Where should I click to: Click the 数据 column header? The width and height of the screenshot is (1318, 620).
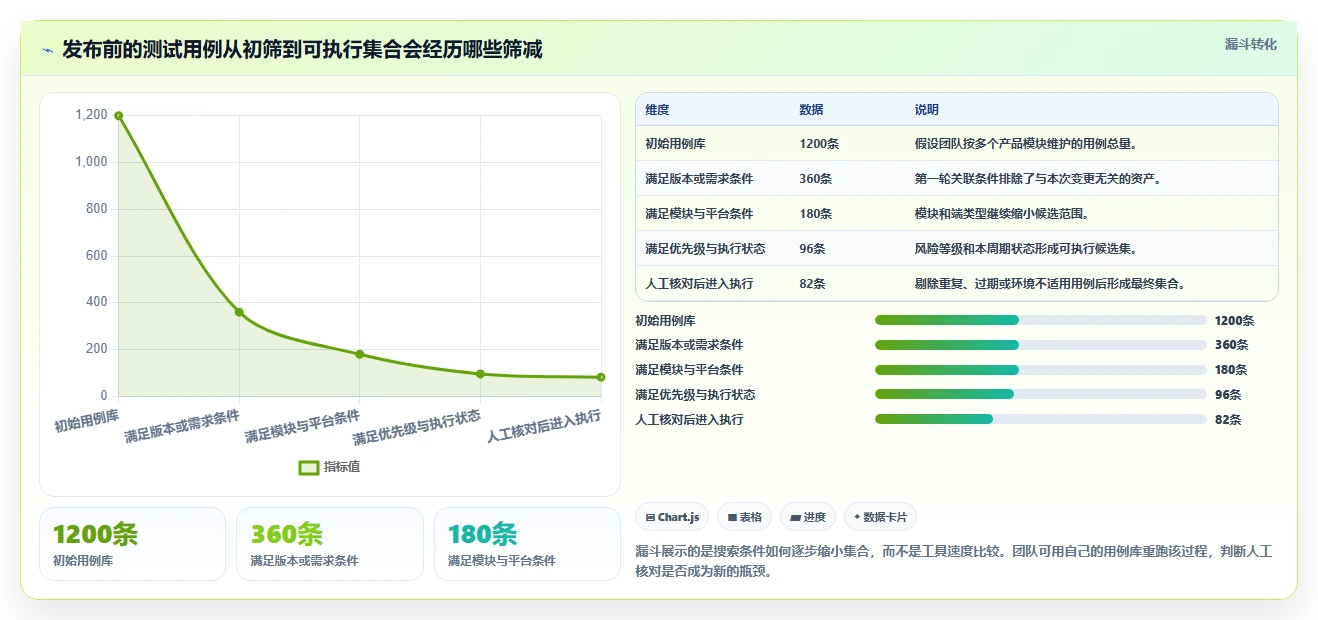[811, 110]
